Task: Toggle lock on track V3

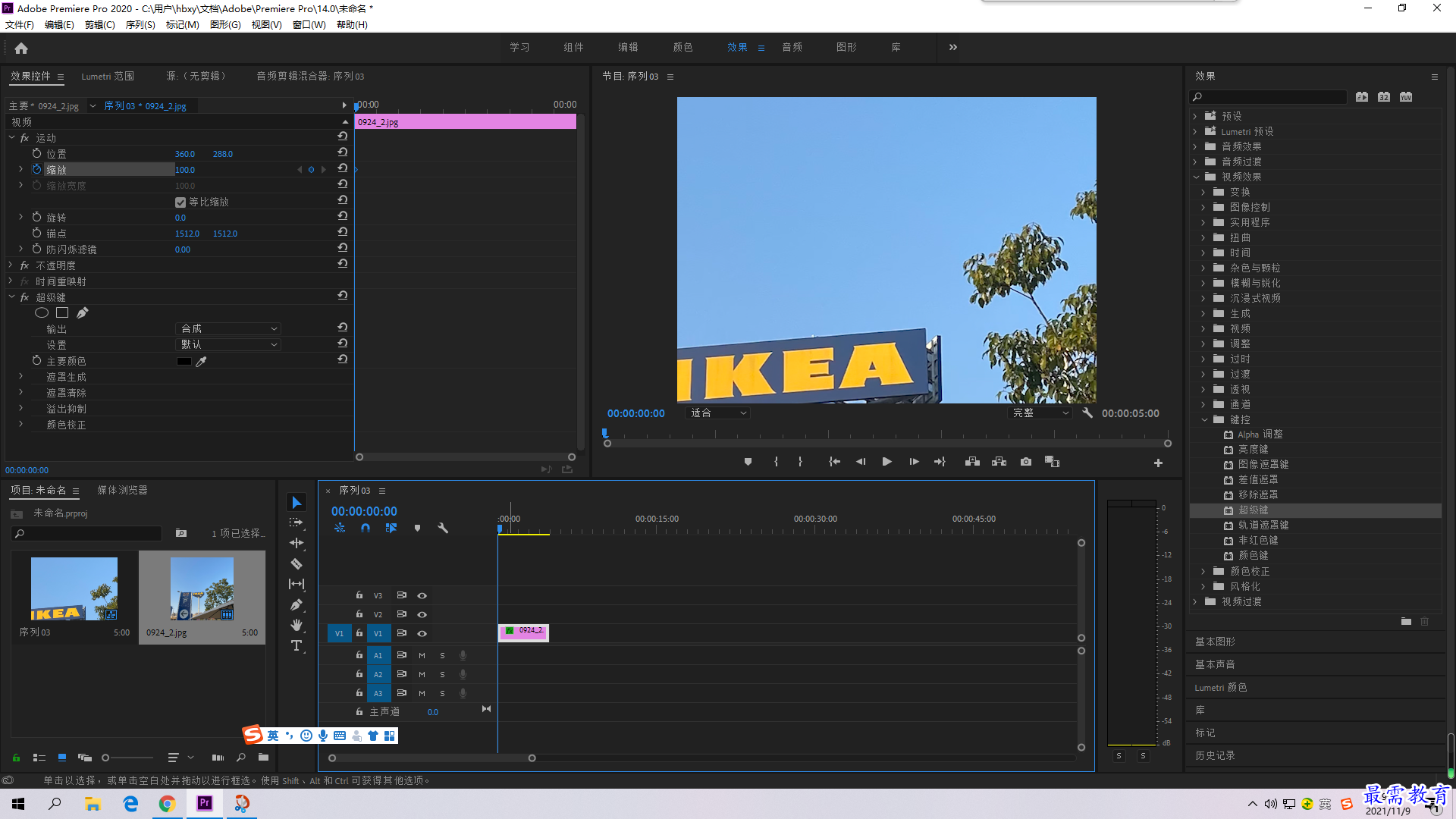Action: [359, 595]
